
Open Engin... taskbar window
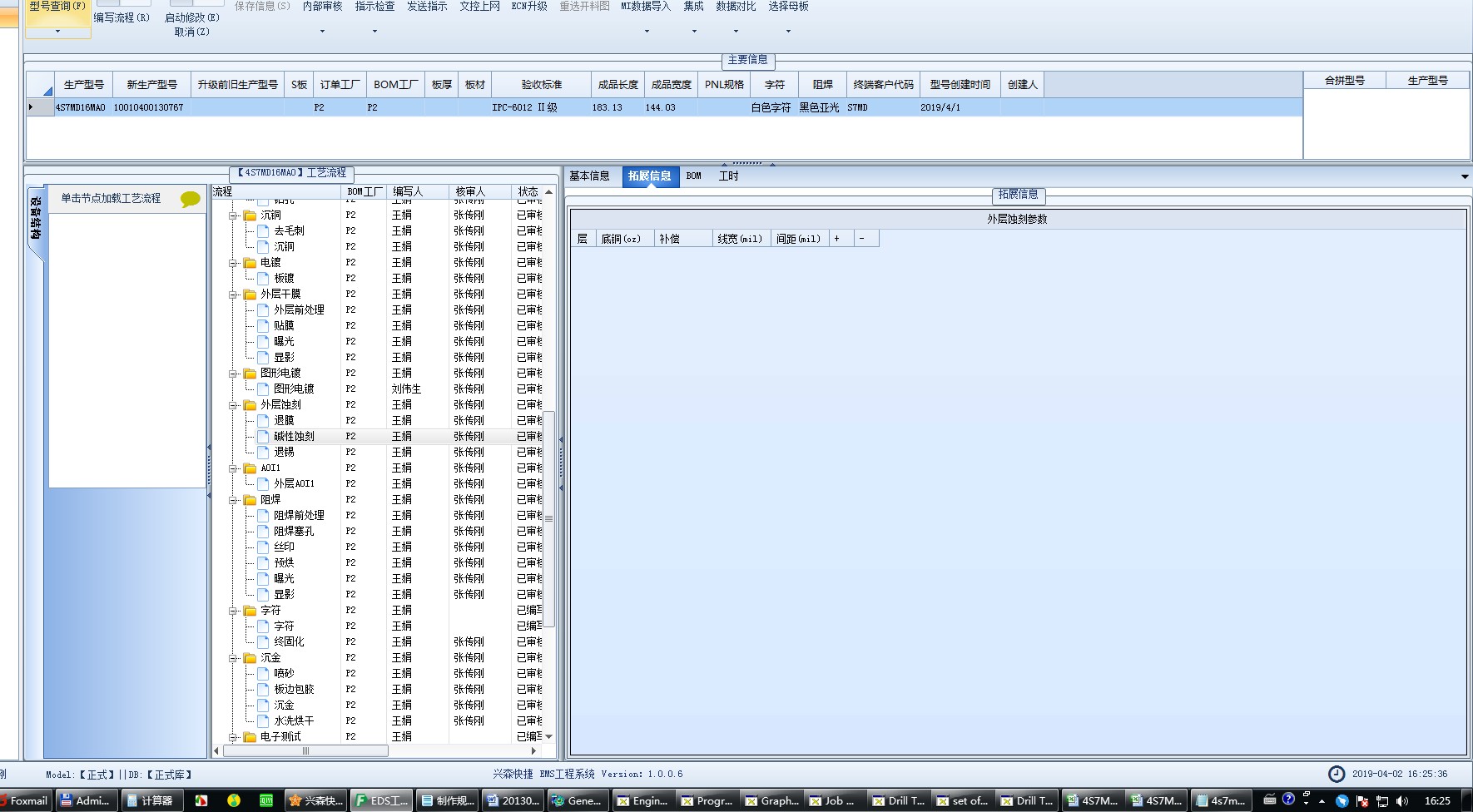[x=642, y=800]
